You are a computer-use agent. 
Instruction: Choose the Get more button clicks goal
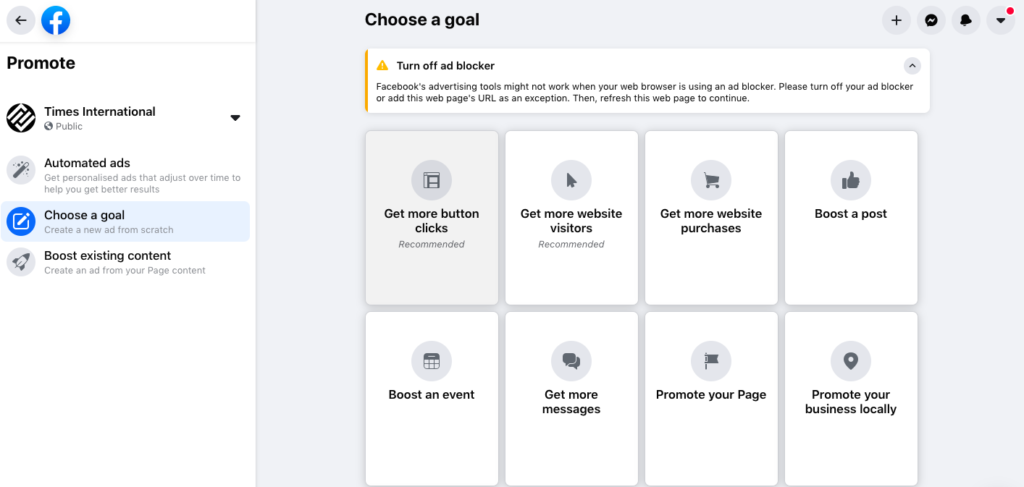432,217
